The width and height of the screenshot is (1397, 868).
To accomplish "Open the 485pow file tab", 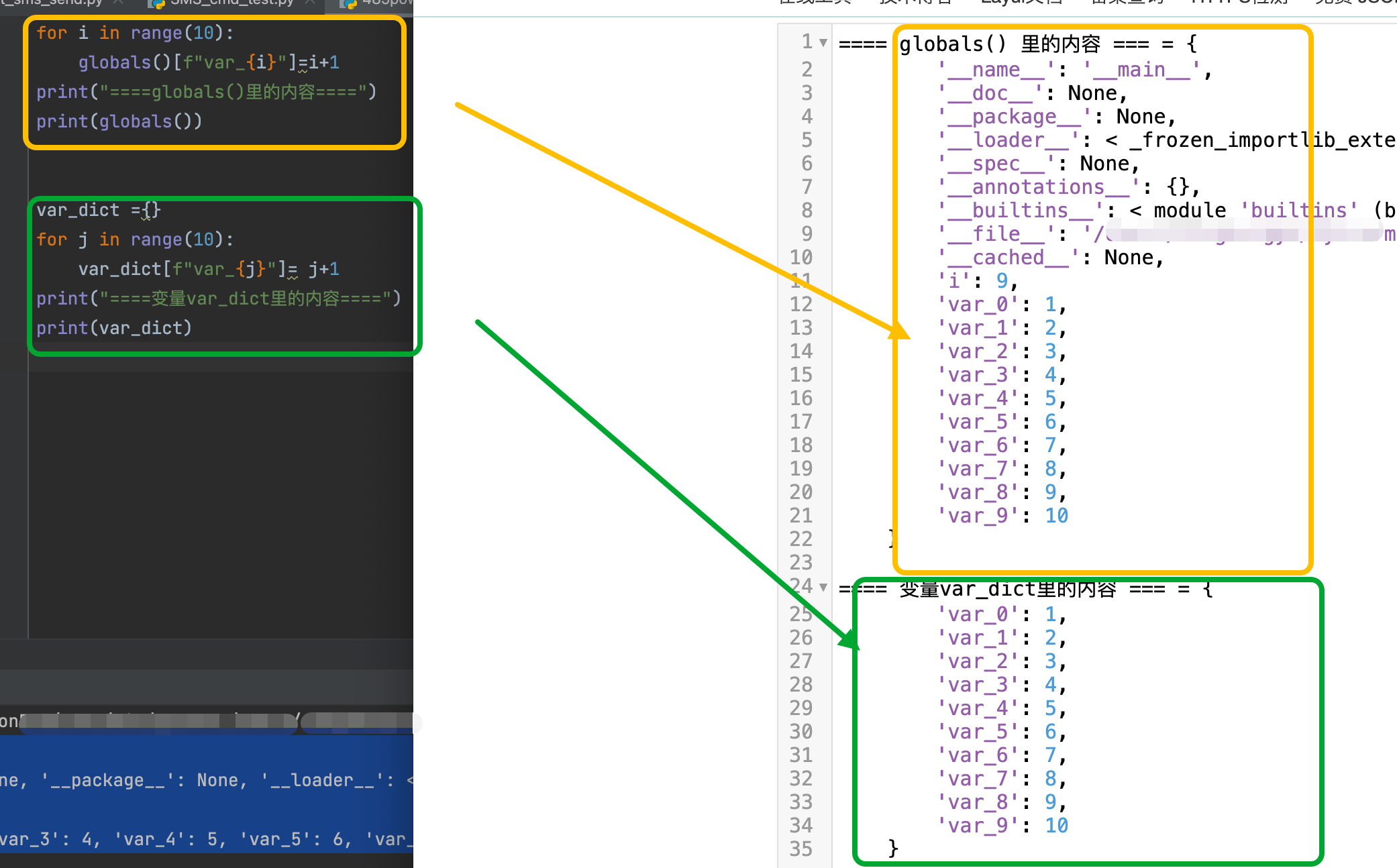I will [386, 3].
